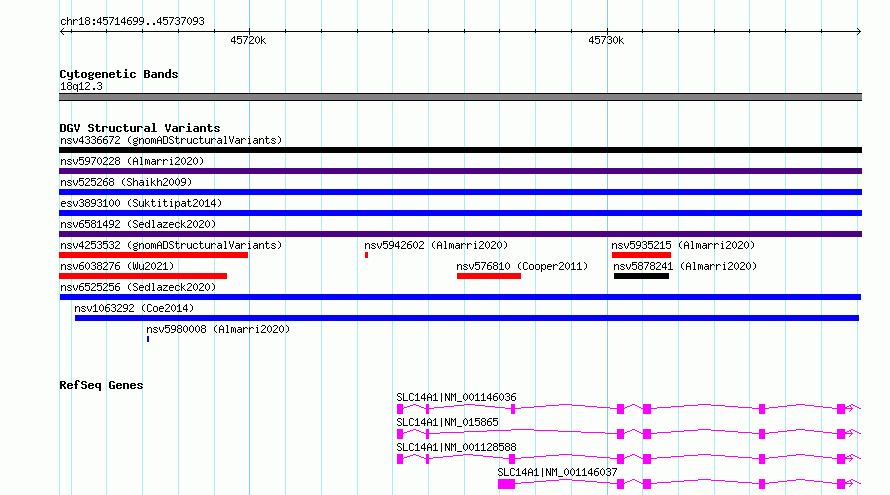This screenshot has height=495, width=890.
Task: Click the chr18:45714699..45737093 coordinate label
Action: [x=132, y=21]
